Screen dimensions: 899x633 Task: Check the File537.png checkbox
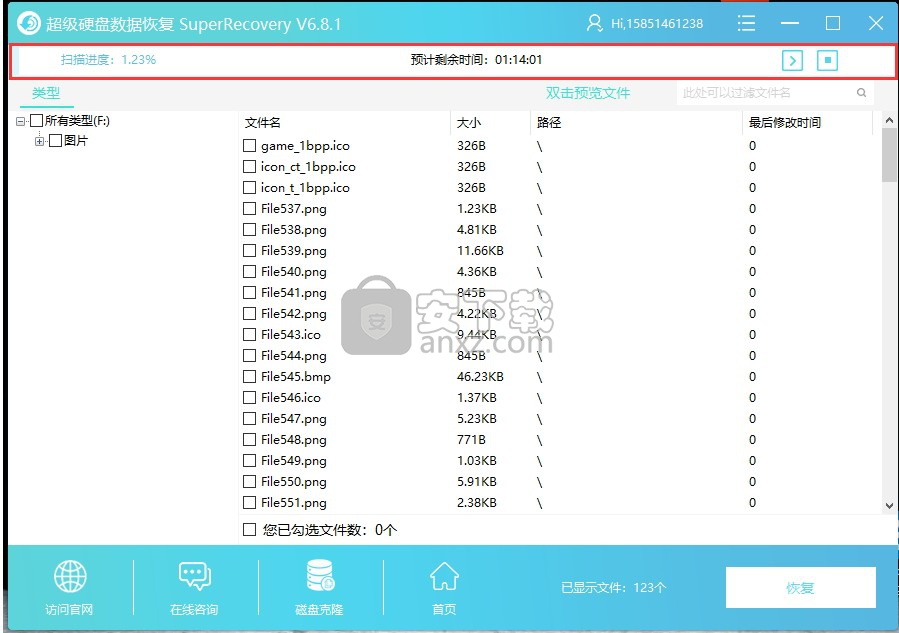(x=250, y=209)
